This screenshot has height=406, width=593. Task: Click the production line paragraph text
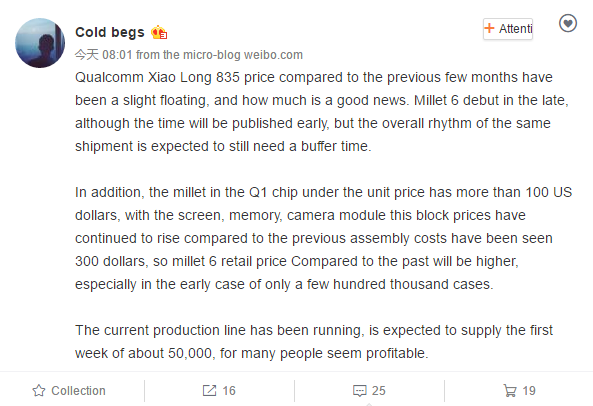(x=314, y=342)
